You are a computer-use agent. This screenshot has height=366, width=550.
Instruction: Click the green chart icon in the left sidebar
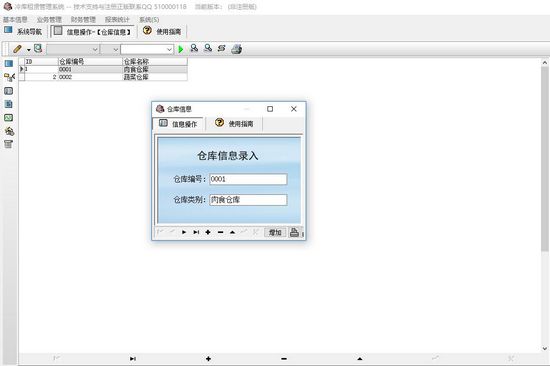pyautogui.click(x=9, y=118)
